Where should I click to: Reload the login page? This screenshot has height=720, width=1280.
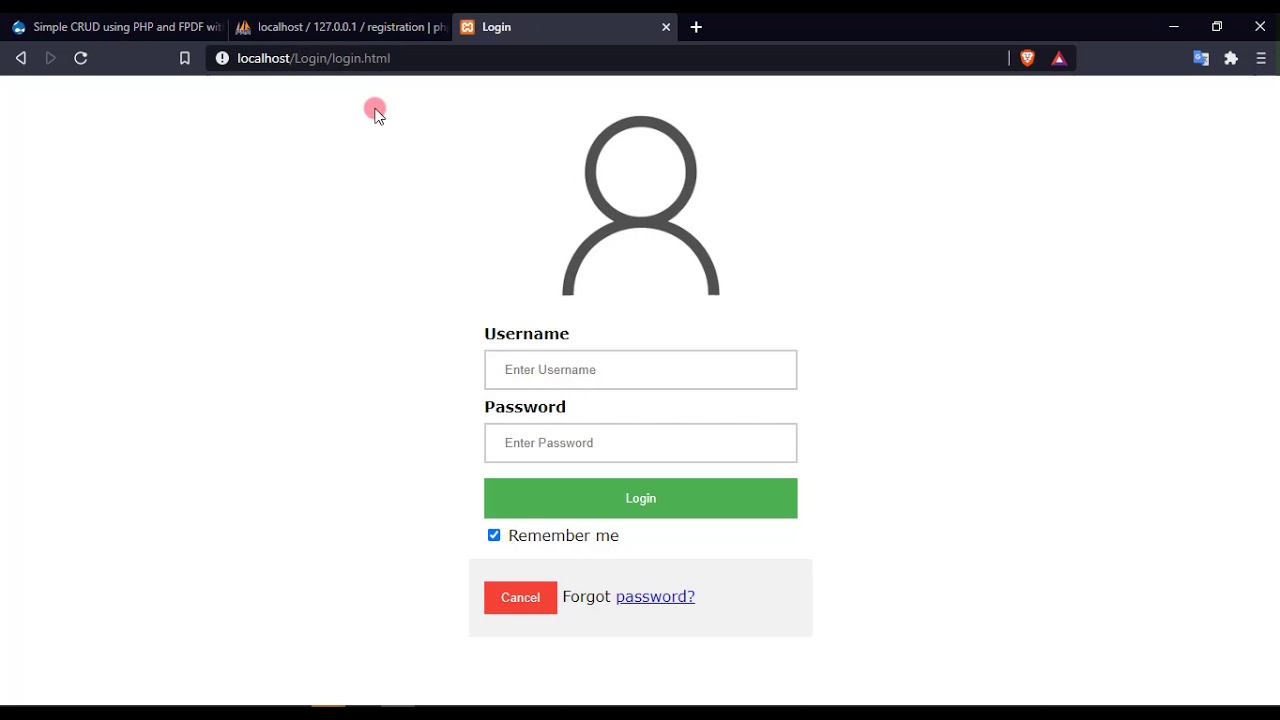[81, 58]
